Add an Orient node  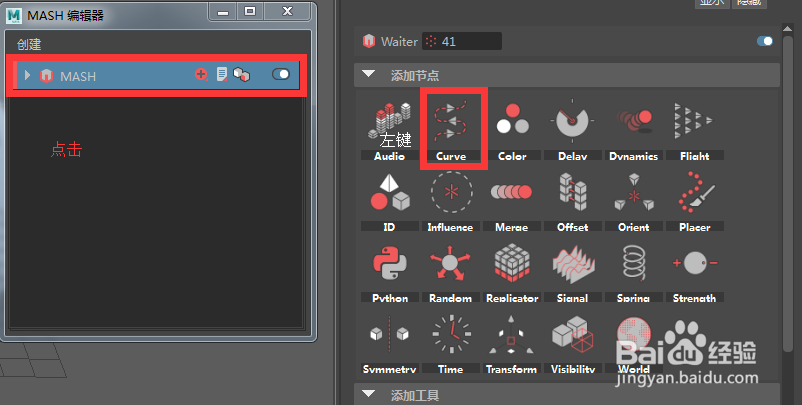tap(633, 200)
